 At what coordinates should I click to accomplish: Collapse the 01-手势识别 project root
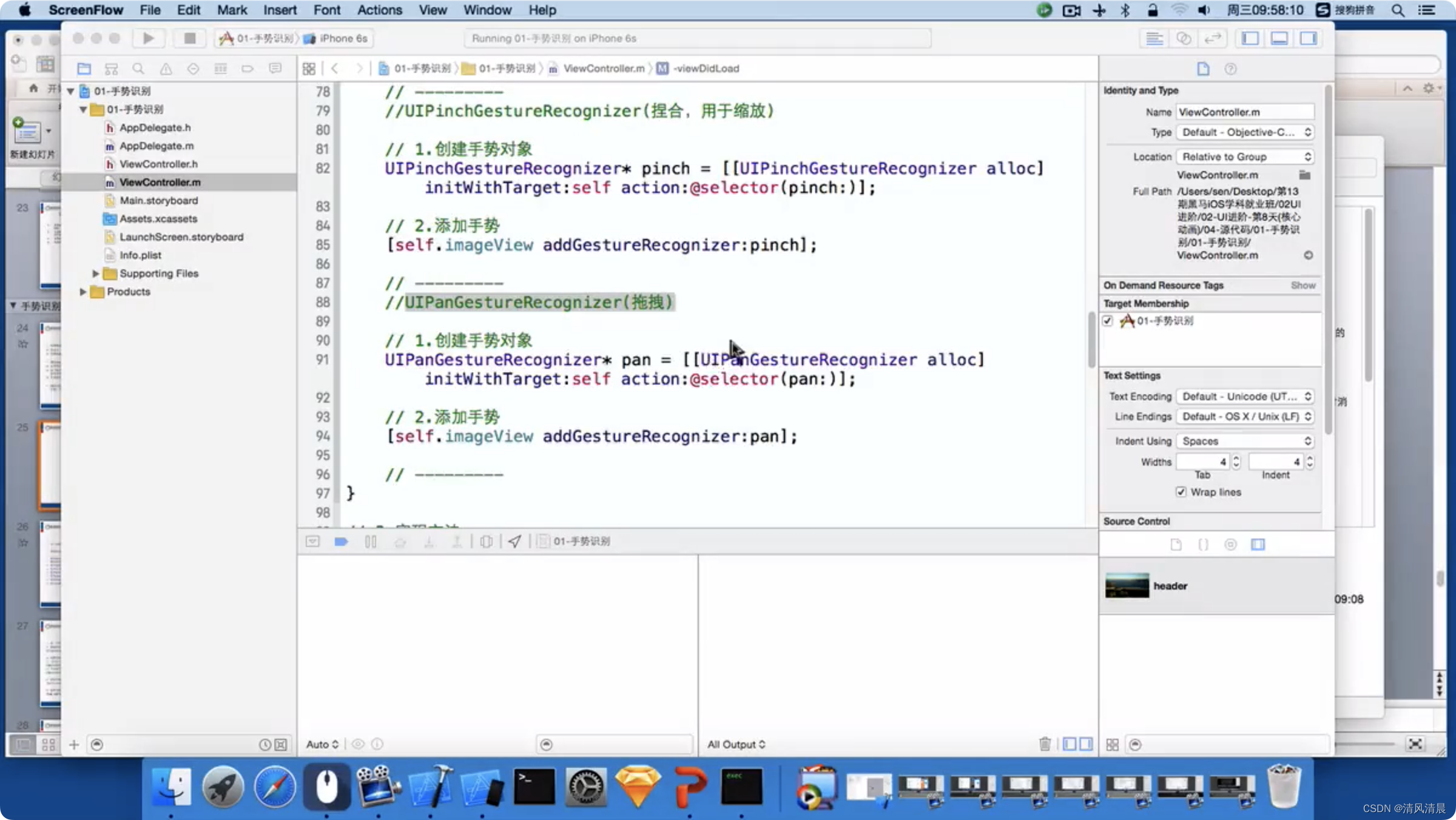(70, 91)
